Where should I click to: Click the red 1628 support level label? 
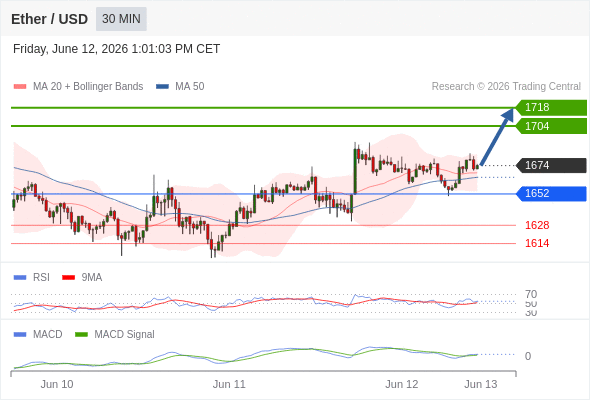537,225
